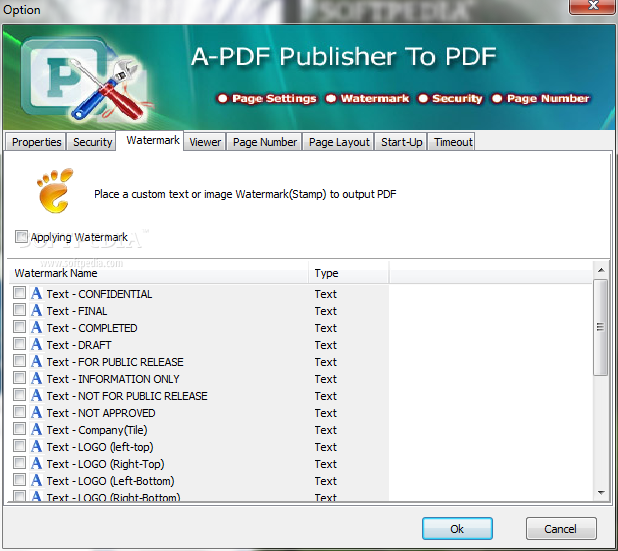Screen dimensions: 618x551
Task: Click the A icon beside FOR PUBLIC RELEASE
Action: pos(36,361)
